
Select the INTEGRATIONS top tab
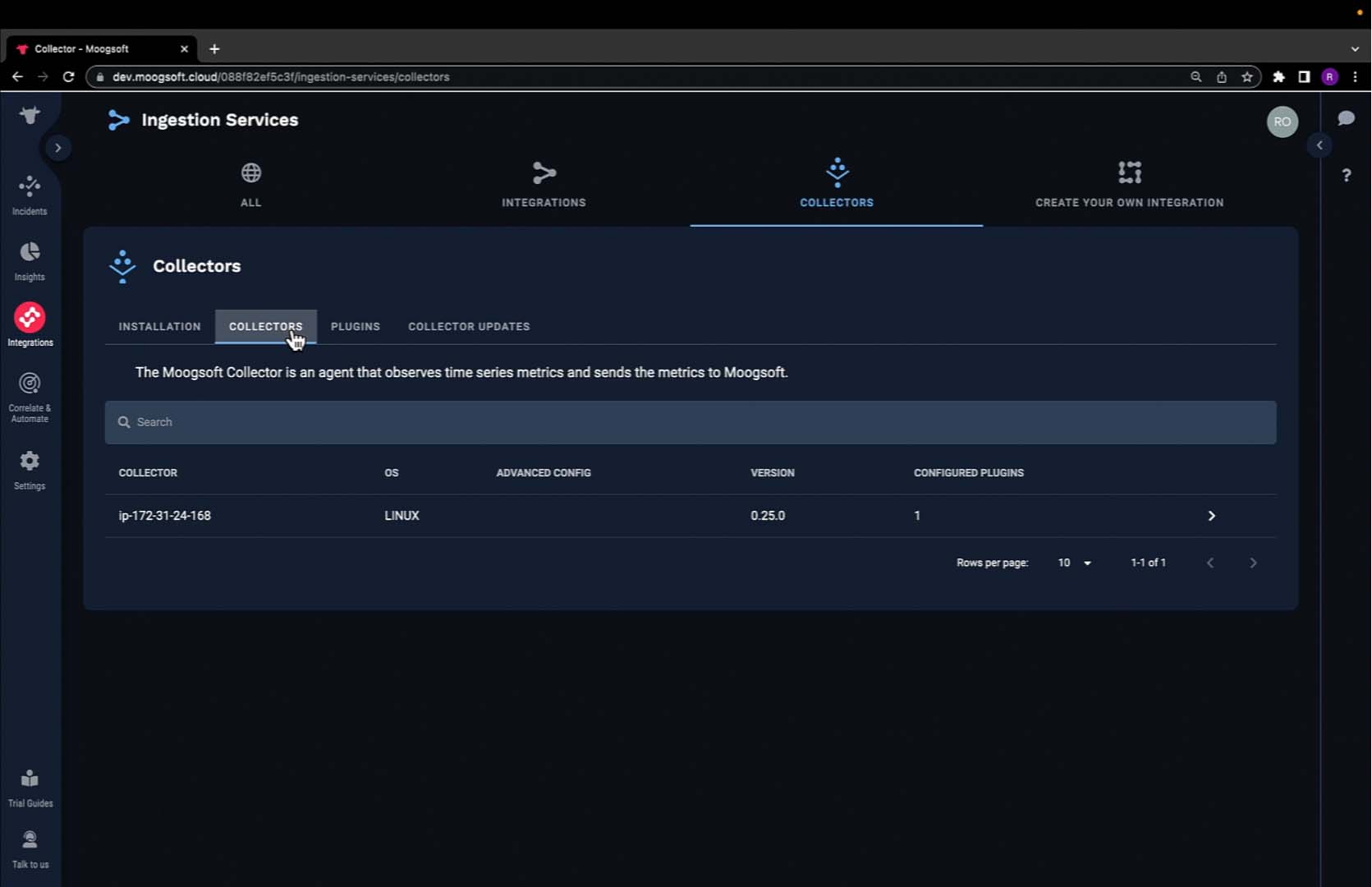(x=544, y=185)
